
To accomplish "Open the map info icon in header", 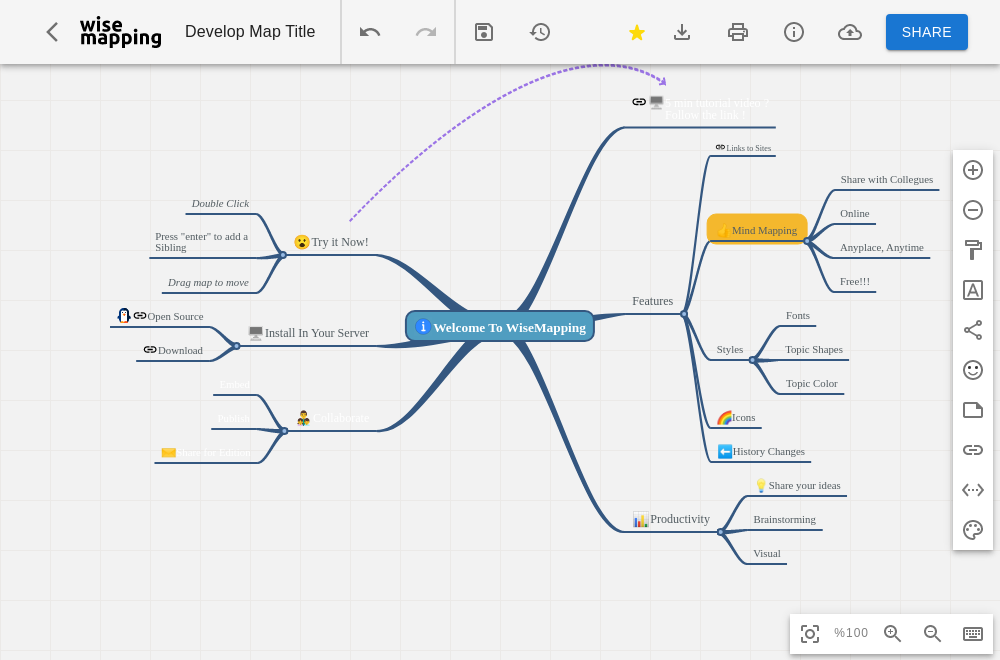I will pyautogui.click(x=793, y=32).
